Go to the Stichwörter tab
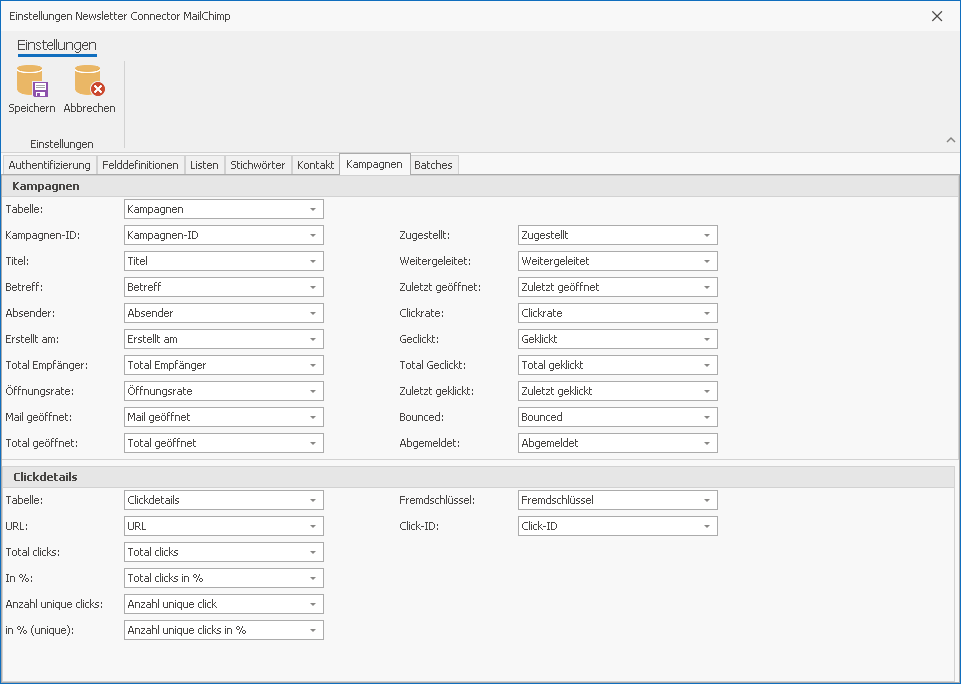 (257, 165)
